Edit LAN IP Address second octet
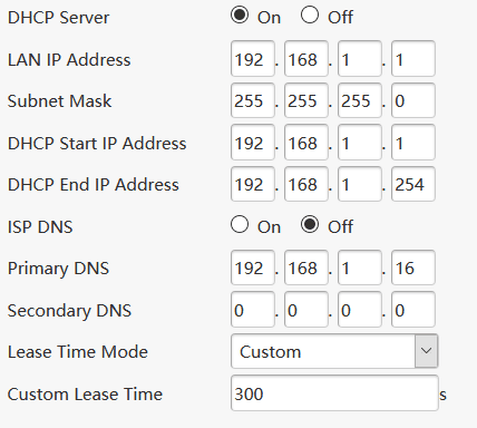The width and height of the screenshot is (477, 428). [x=306, y=59]
